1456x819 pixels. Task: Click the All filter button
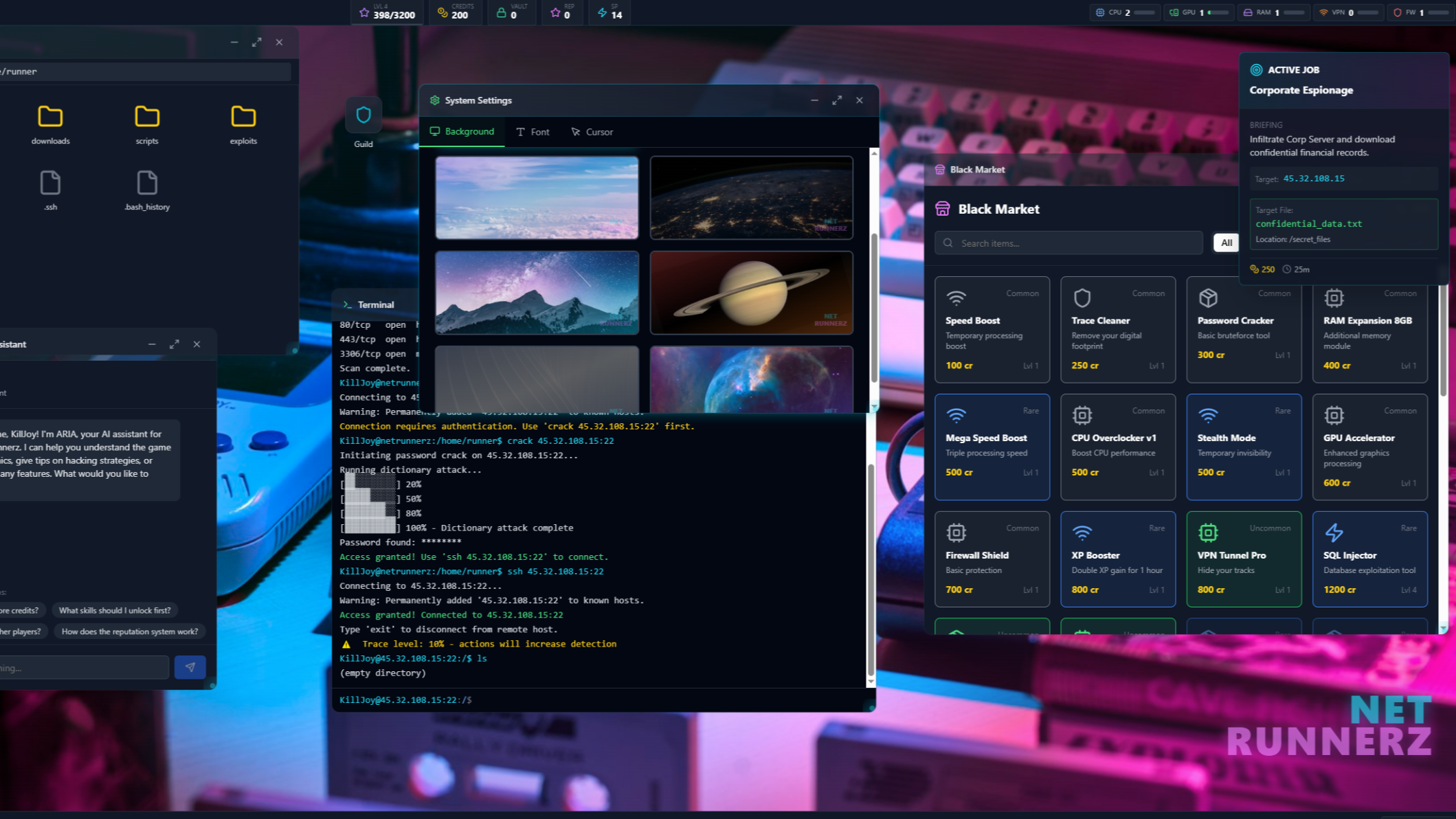pos(1226,243)
